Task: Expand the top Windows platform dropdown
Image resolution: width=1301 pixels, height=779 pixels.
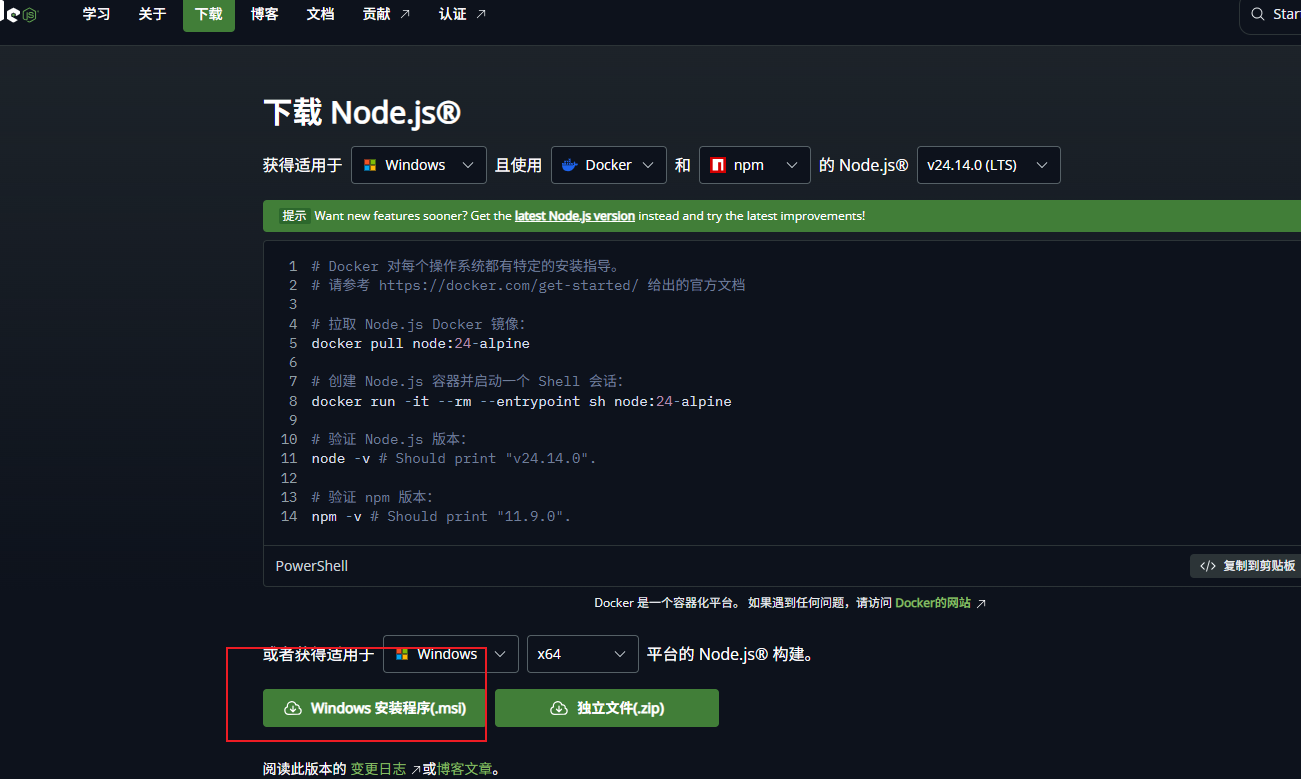Action: (419, 165)
